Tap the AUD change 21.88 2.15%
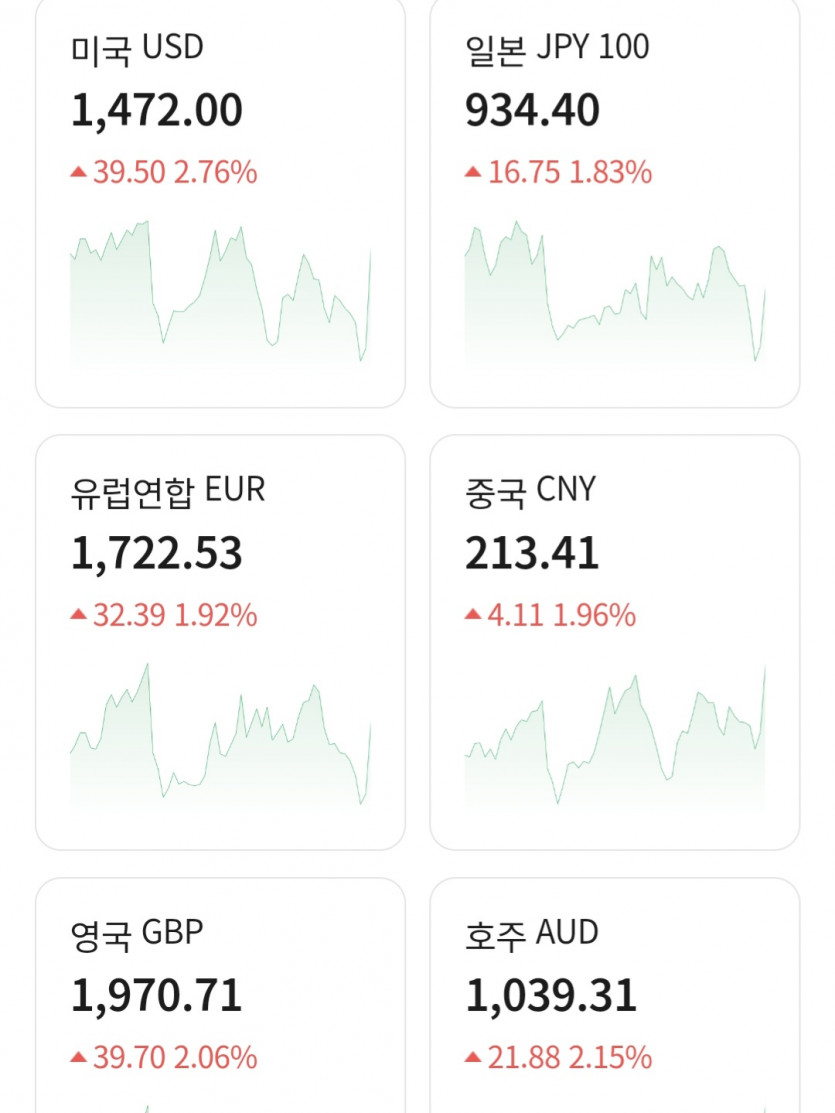Image resolution: width=835 pixels, height=1113 pixels. [x=569, y=1057]
